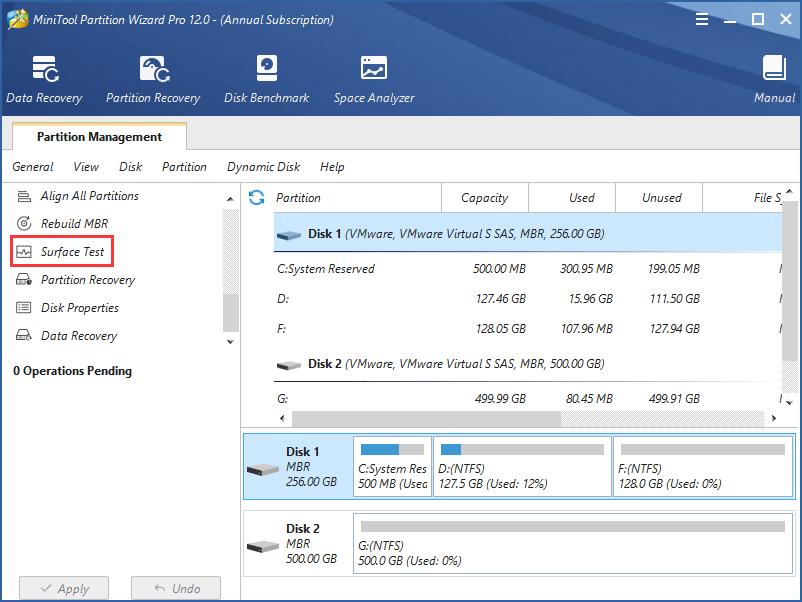Click the 300.95 MB used cell

(586, 269)
